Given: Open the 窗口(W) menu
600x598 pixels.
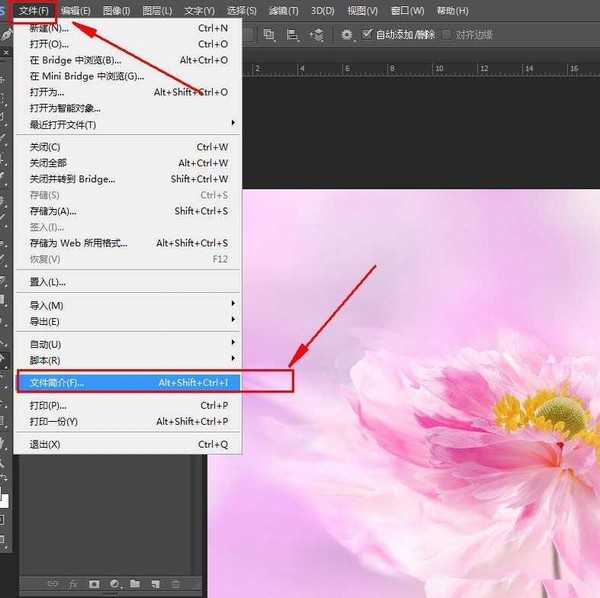Looking at the screenshot, I should pyautogui.click(x=408, y=11).
